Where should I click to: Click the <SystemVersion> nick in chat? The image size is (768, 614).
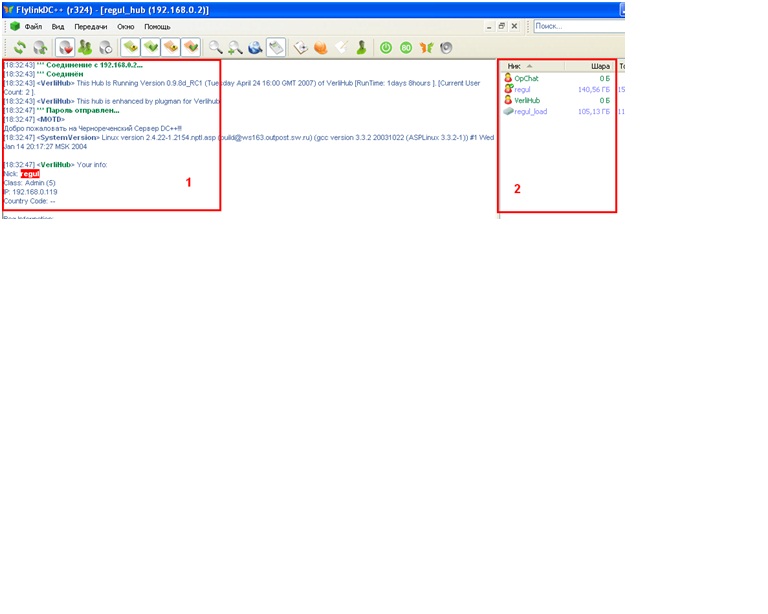click(68, 138)
